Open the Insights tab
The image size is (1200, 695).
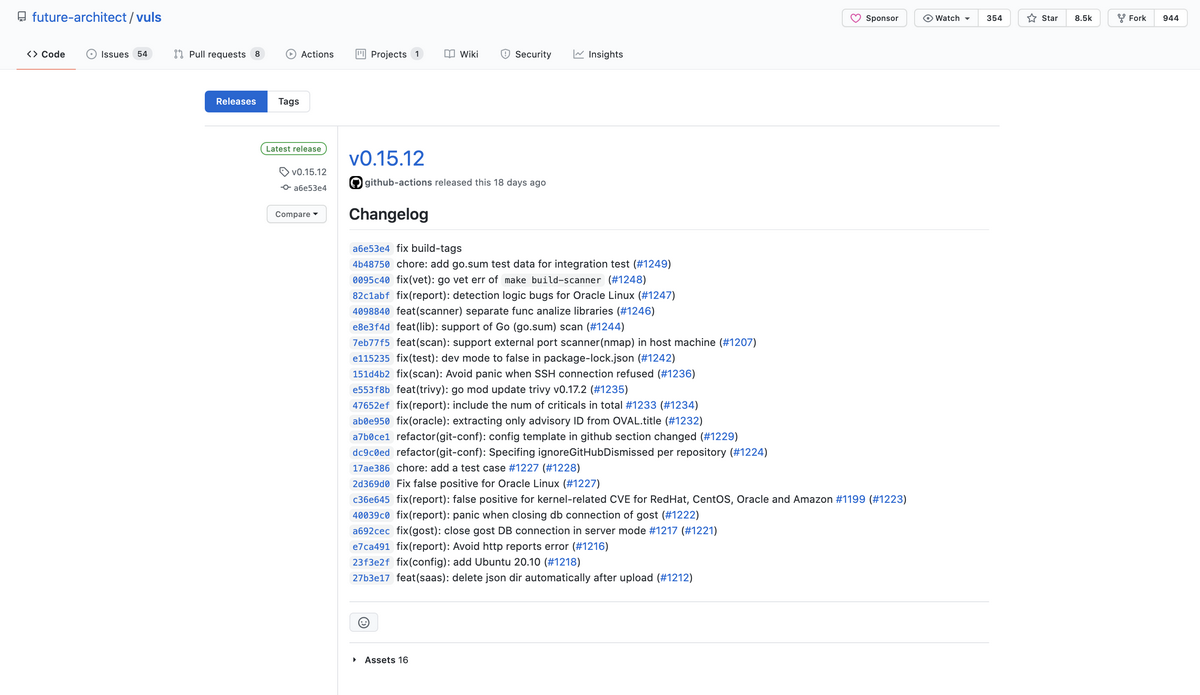click(x=598, y=54)
